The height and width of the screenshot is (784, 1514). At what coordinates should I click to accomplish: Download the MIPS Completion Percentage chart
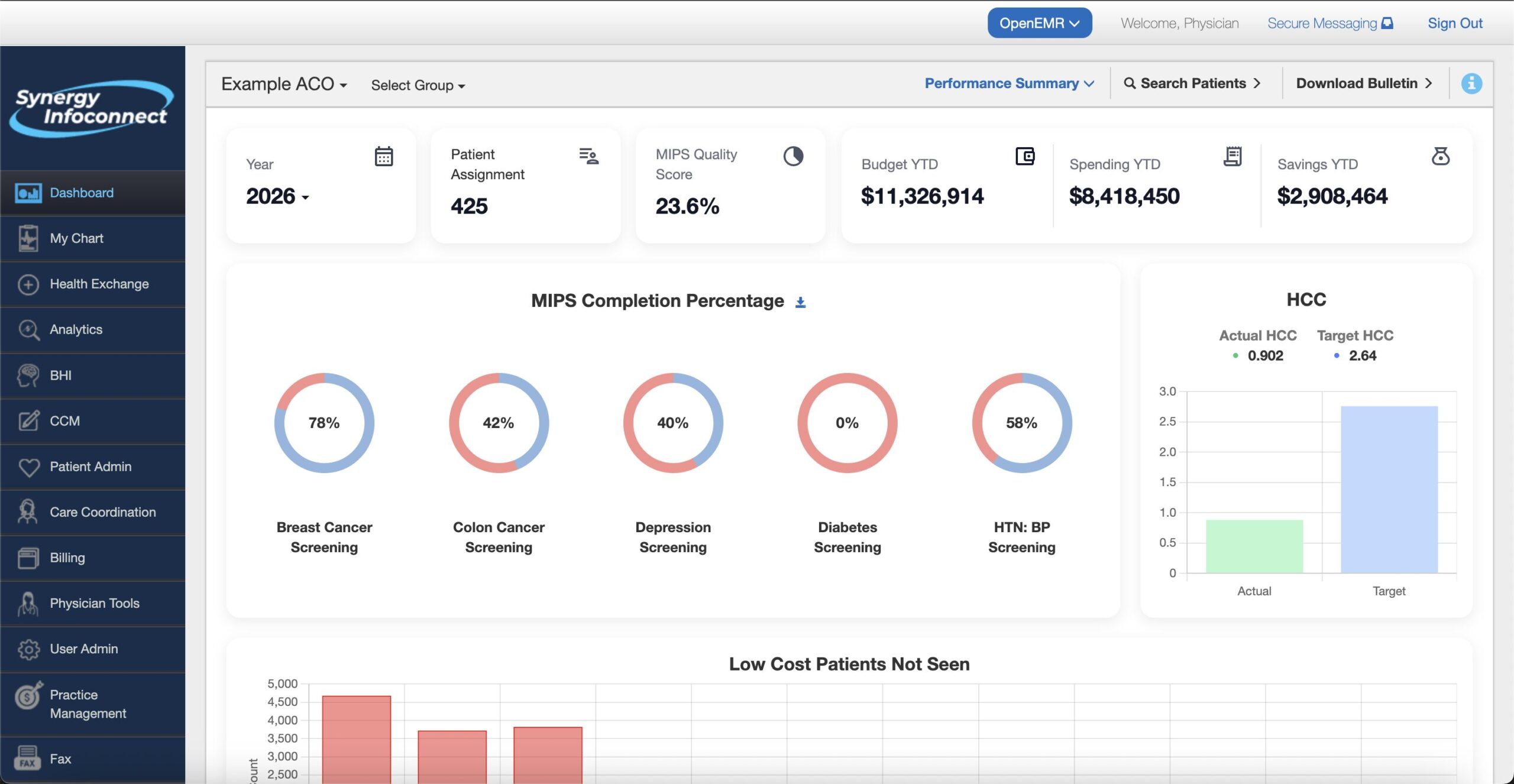pyautogui.click(x=801, y=301)
